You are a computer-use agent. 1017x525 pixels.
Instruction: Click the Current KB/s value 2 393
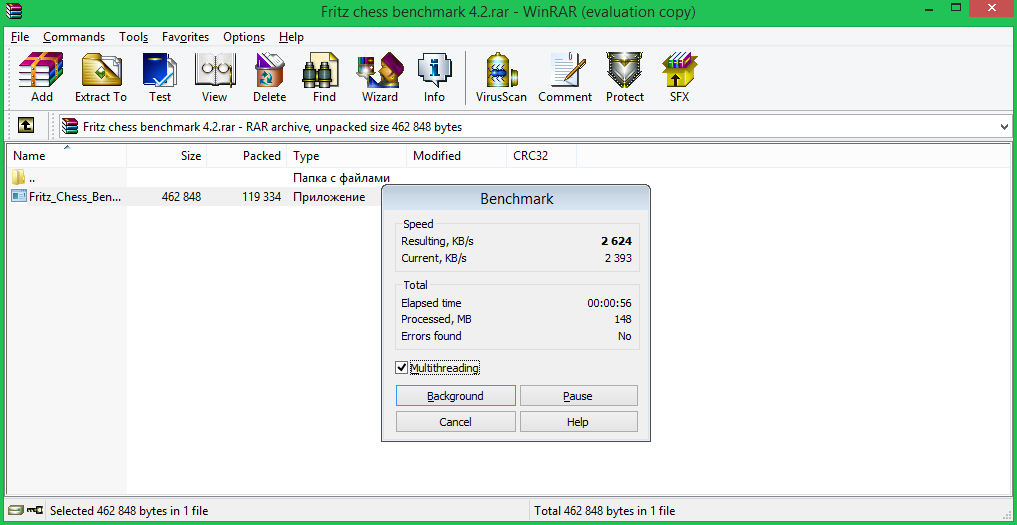pyautogui.click(x=617, y=258)
